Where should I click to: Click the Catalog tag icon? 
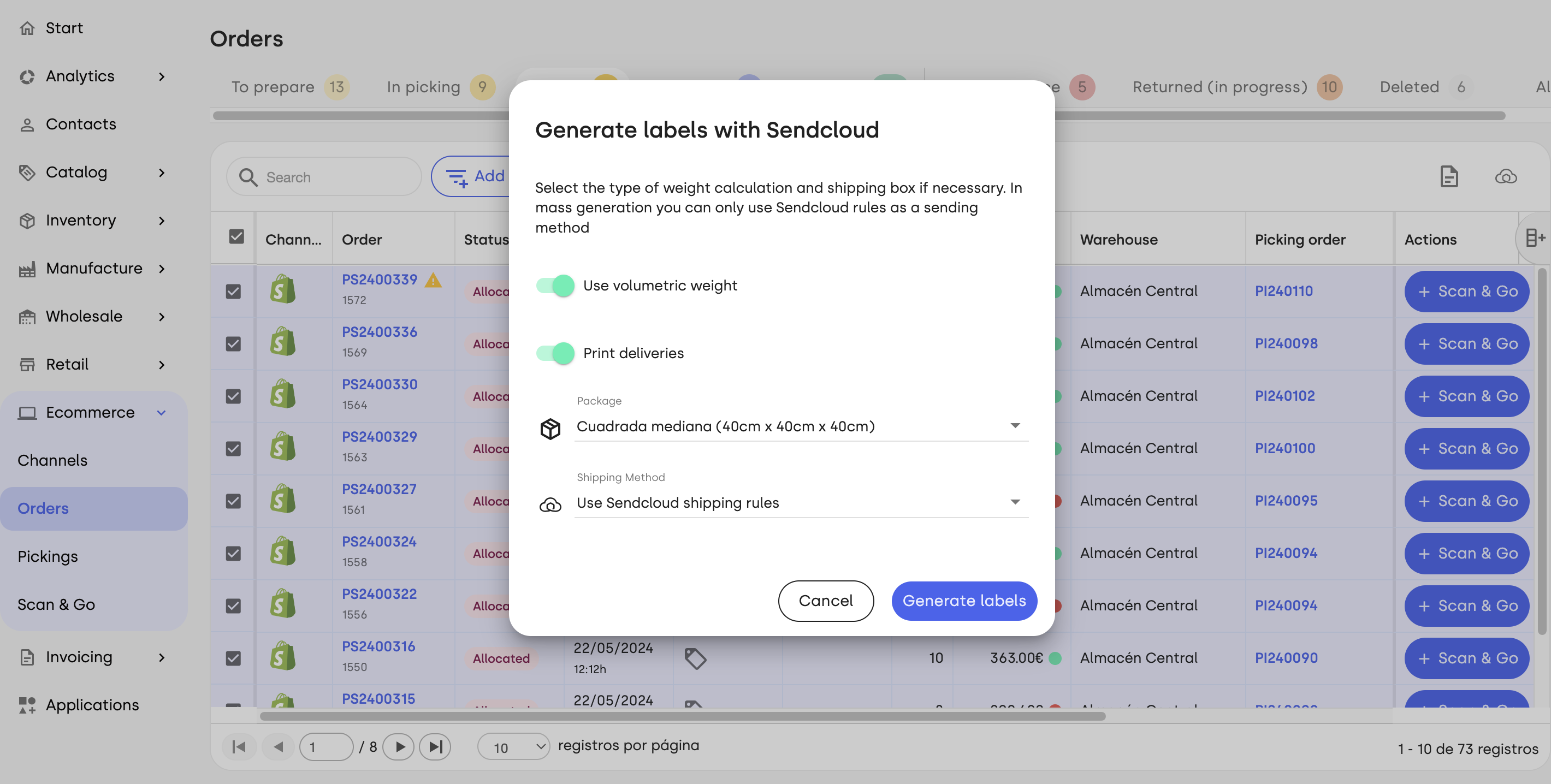[x=27, y=173]
